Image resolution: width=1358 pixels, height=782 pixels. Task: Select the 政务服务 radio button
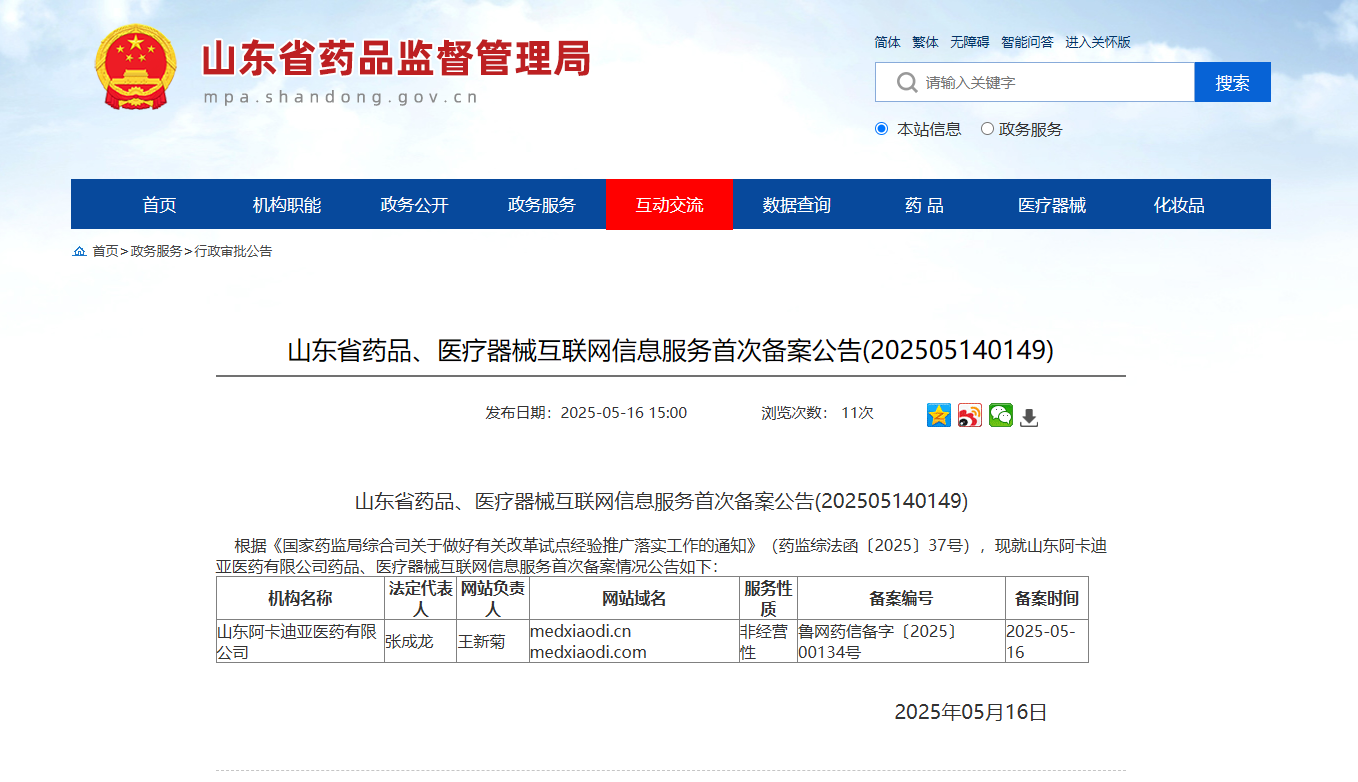(987, 129)
